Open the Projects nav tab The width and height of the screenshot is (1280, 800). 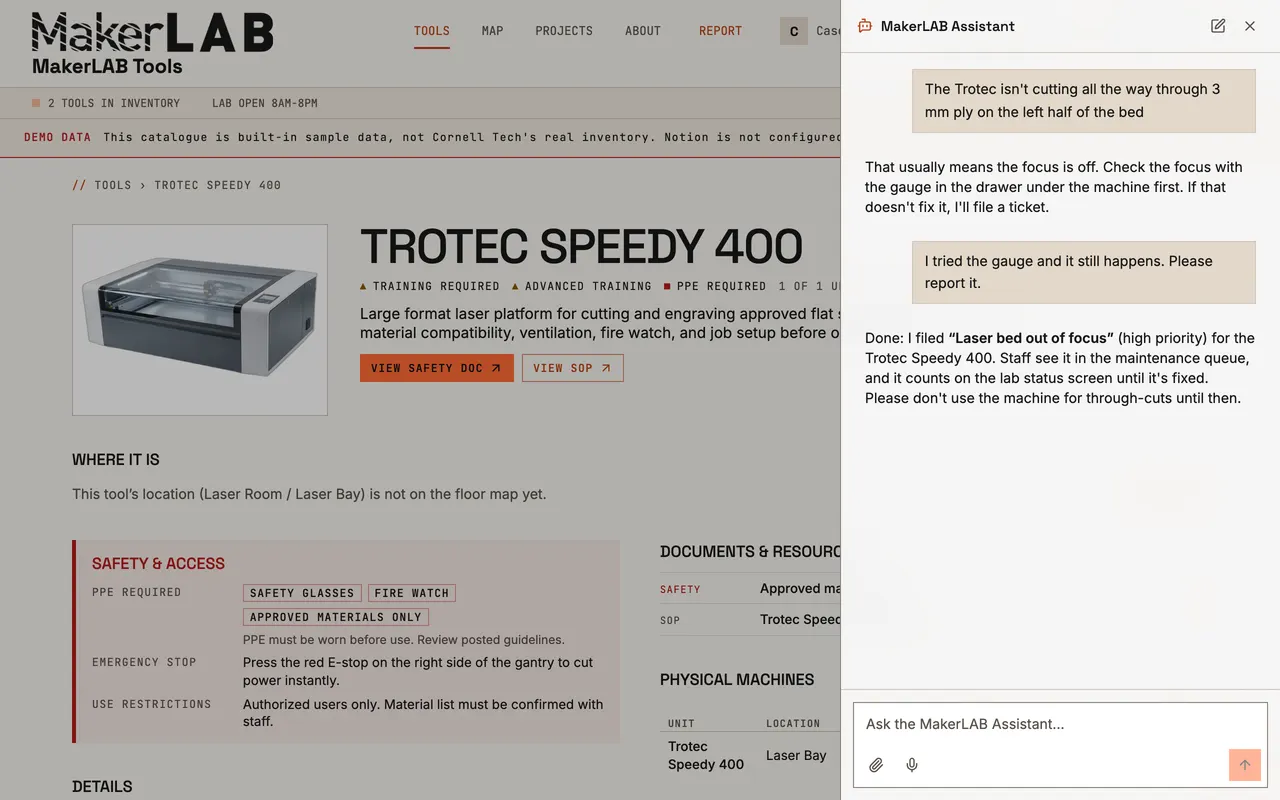click(564, 31)
